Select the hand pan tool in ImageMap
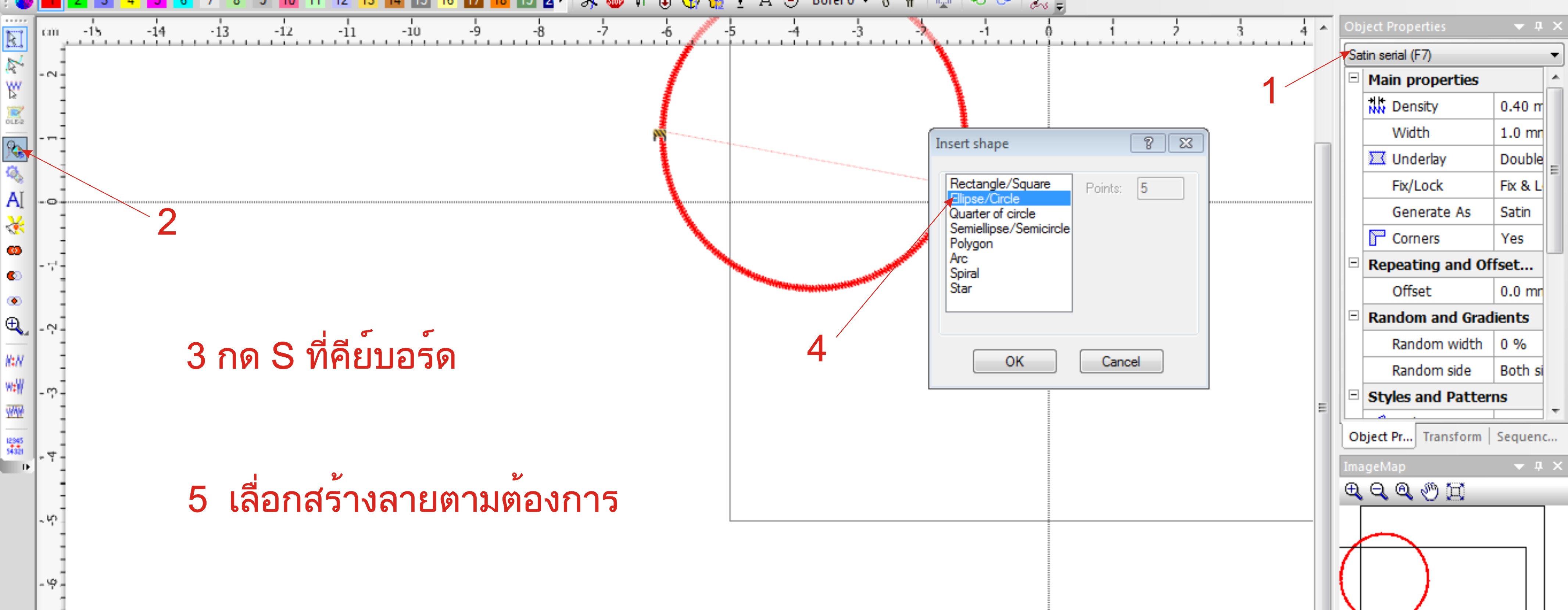This screenshot has width=1568, height=610. click(x=1429, y=491)
